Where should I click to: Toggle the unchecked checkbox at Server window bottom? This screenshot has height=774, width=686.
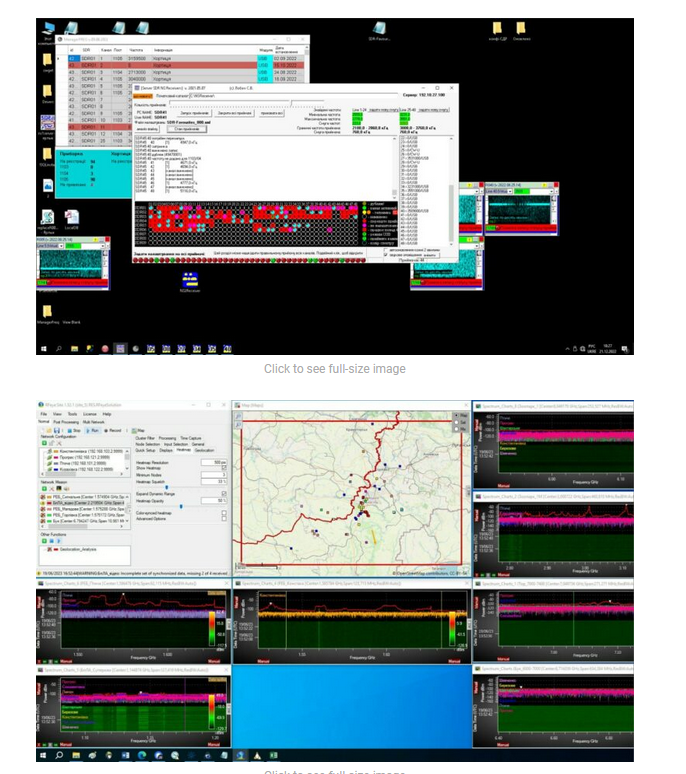385,250
